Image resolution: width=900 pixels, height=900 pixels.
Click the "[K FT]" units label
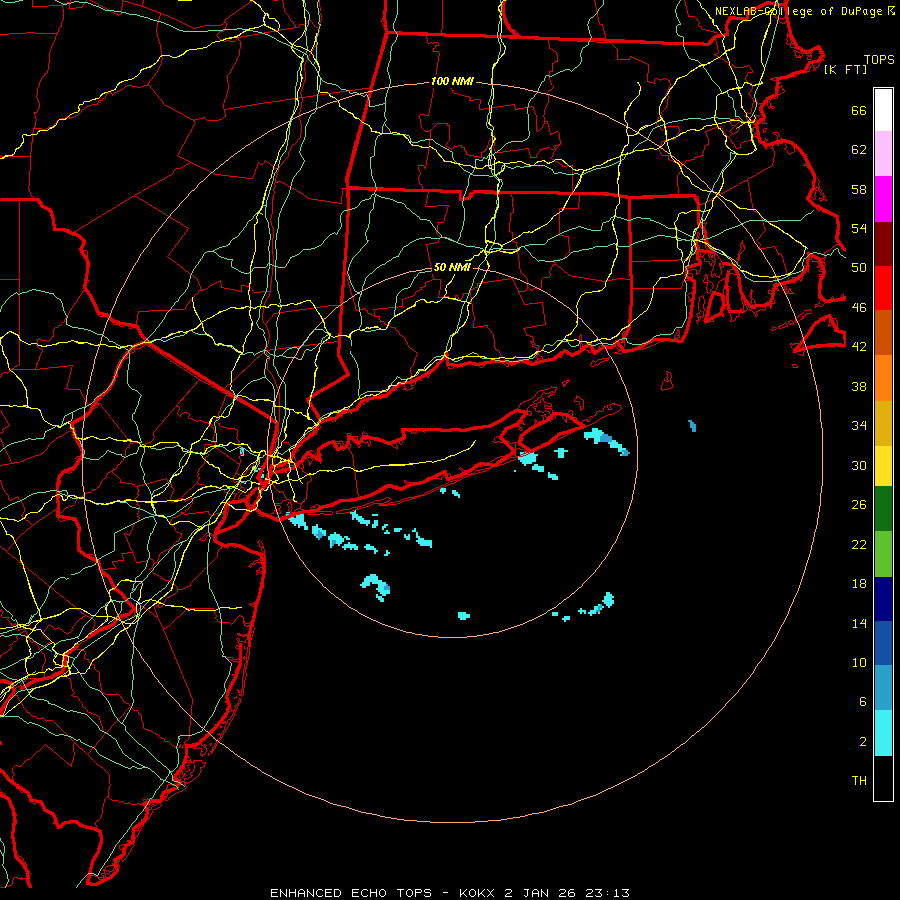pyautogui.click(x=845, y=69)
